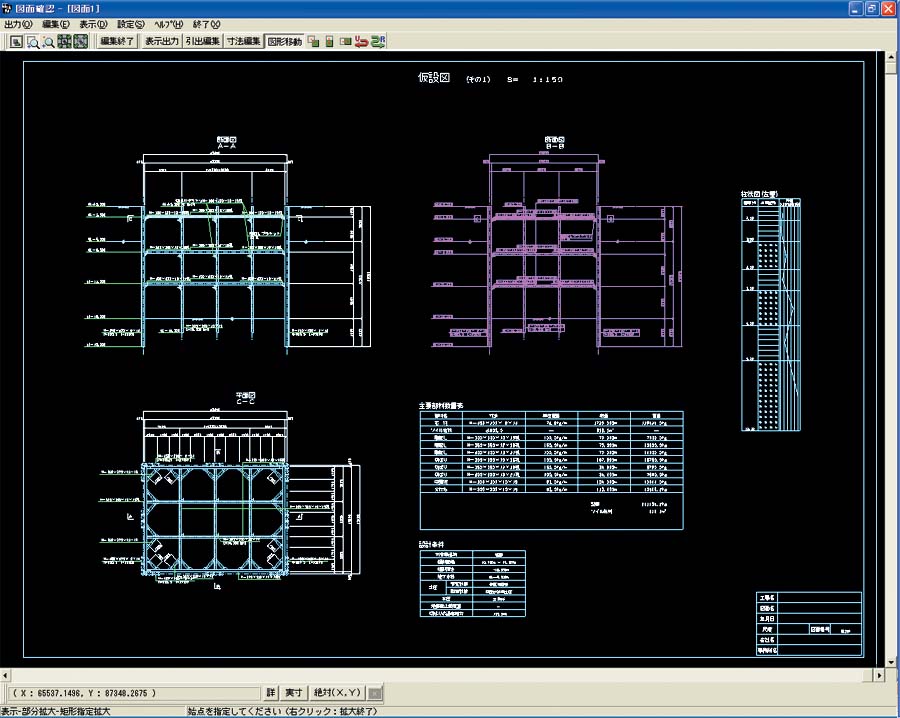Click the green horizontal rectangle icon
This screenshot has width=900, height=718.
coord(346,41)
